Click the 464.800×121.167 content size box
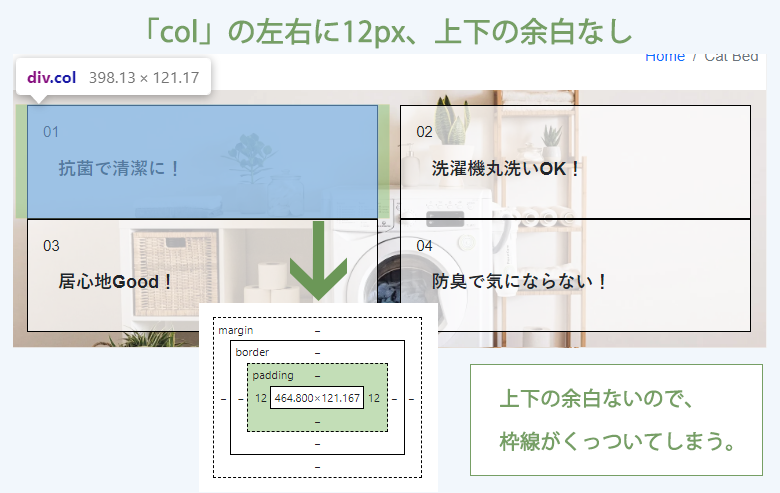Viewport: 780px width, 493px height. 317,398
